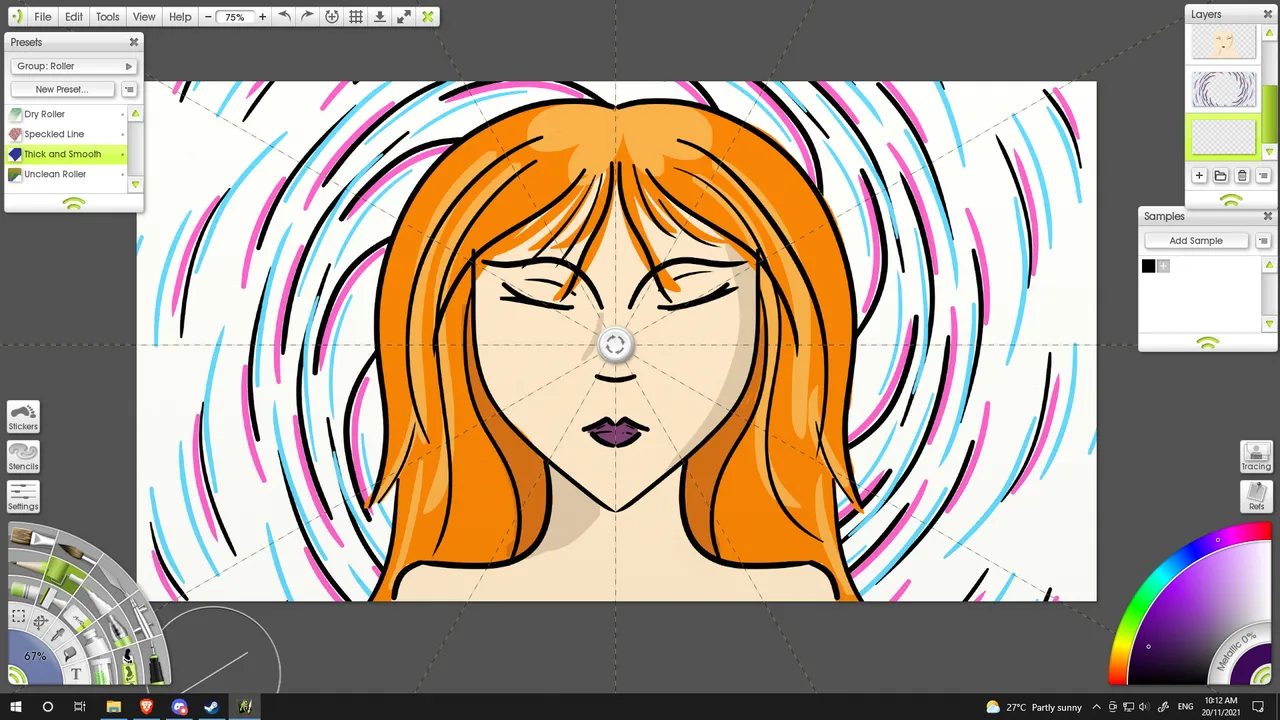The width and height of the screenshot is (1280, 720).
Task: Click the Add Sample button
Action: [x=1196, y=240]
